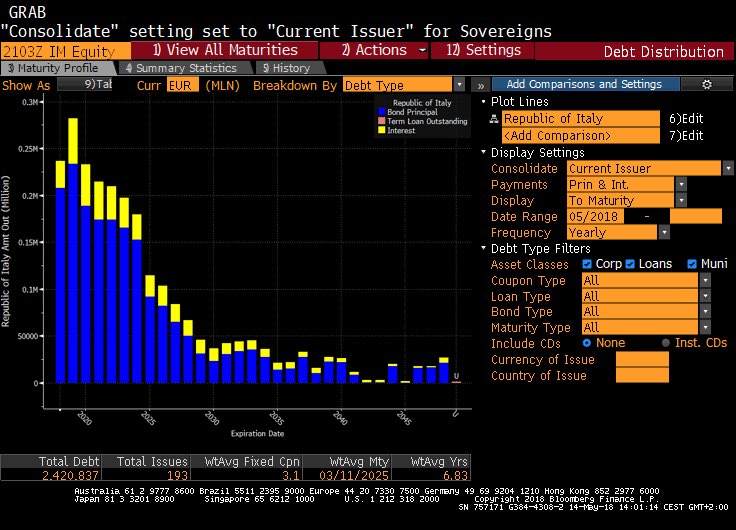
Task: Click the WtAvg Mty value 03/11/2025
Action: coord(354,476)
